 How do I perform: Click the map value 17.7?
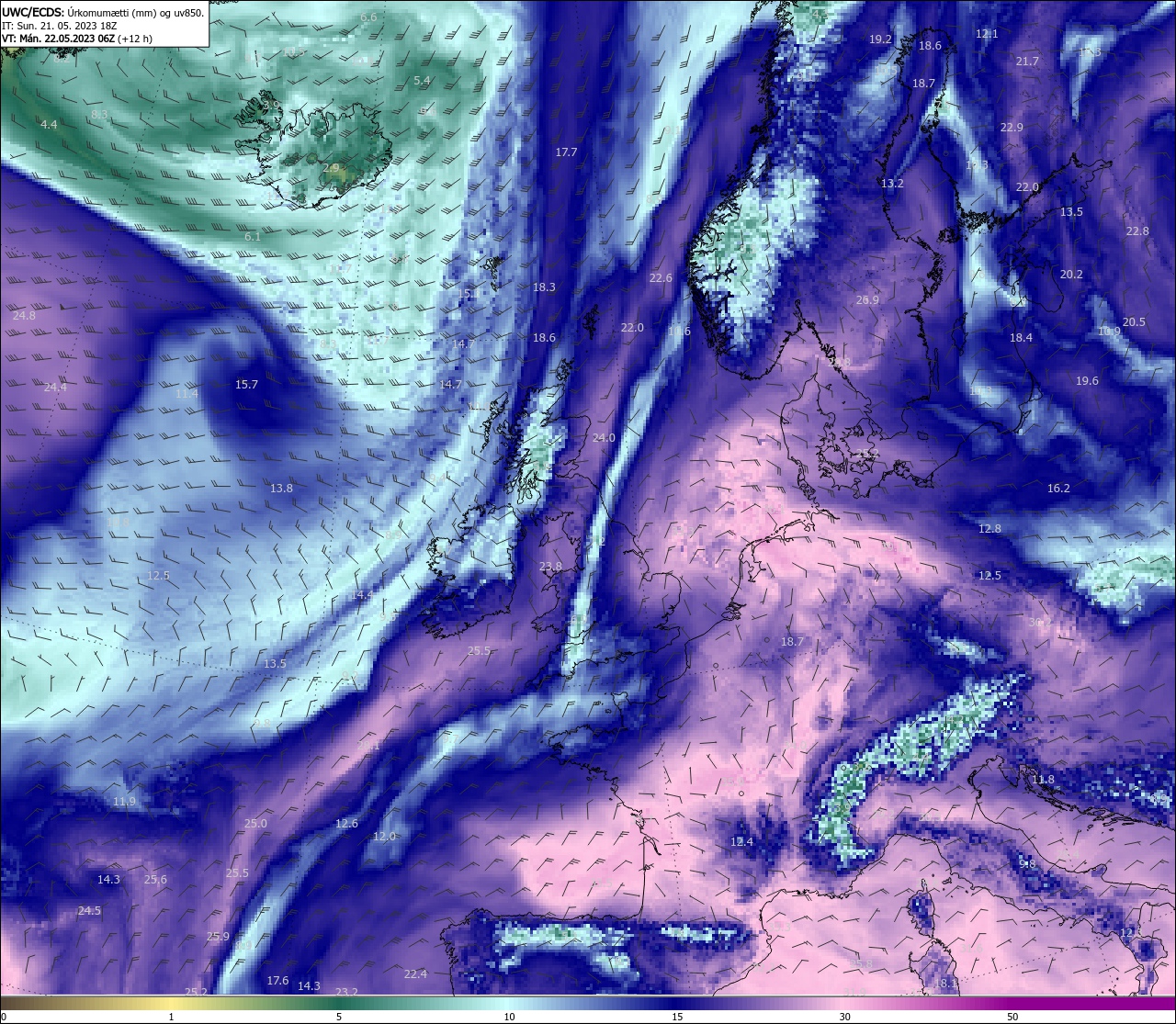tap(566, 152)
